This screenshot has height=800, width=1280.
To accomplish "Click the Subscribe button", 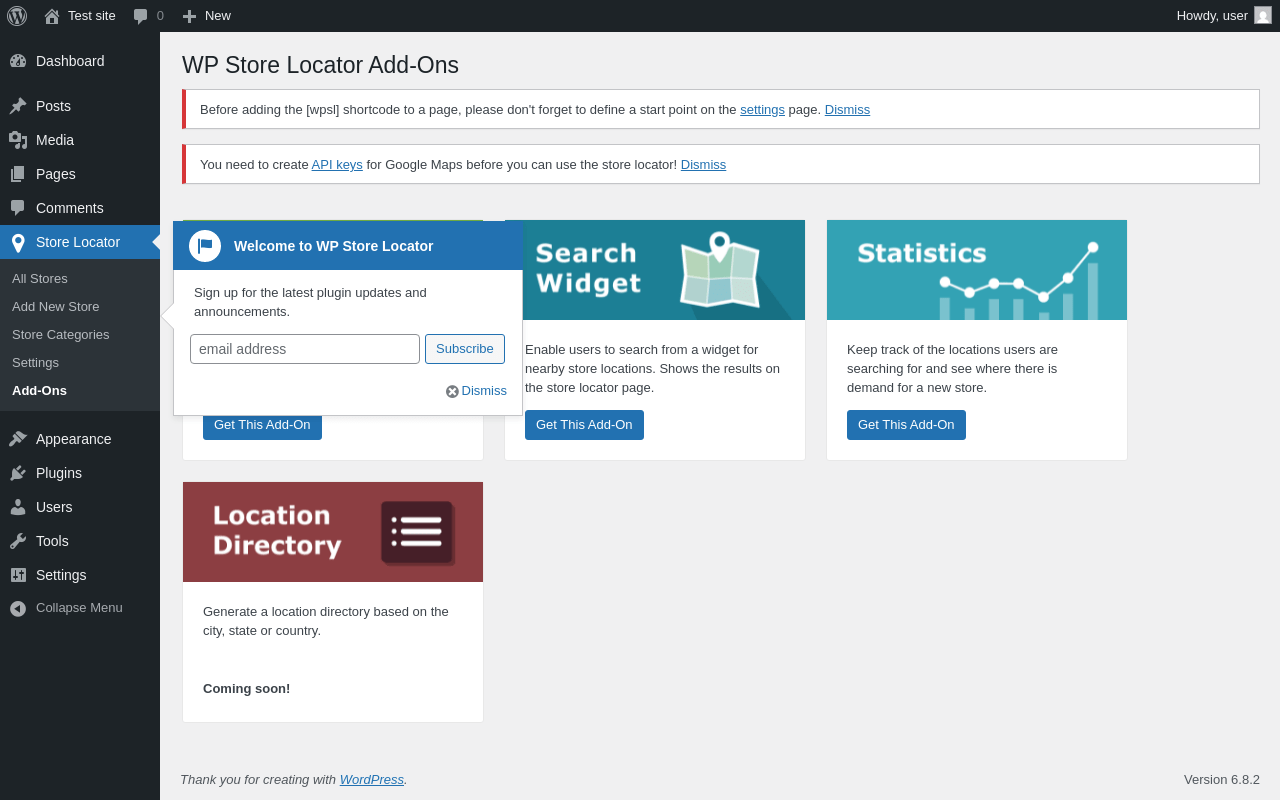I will [x=465, y=349].
